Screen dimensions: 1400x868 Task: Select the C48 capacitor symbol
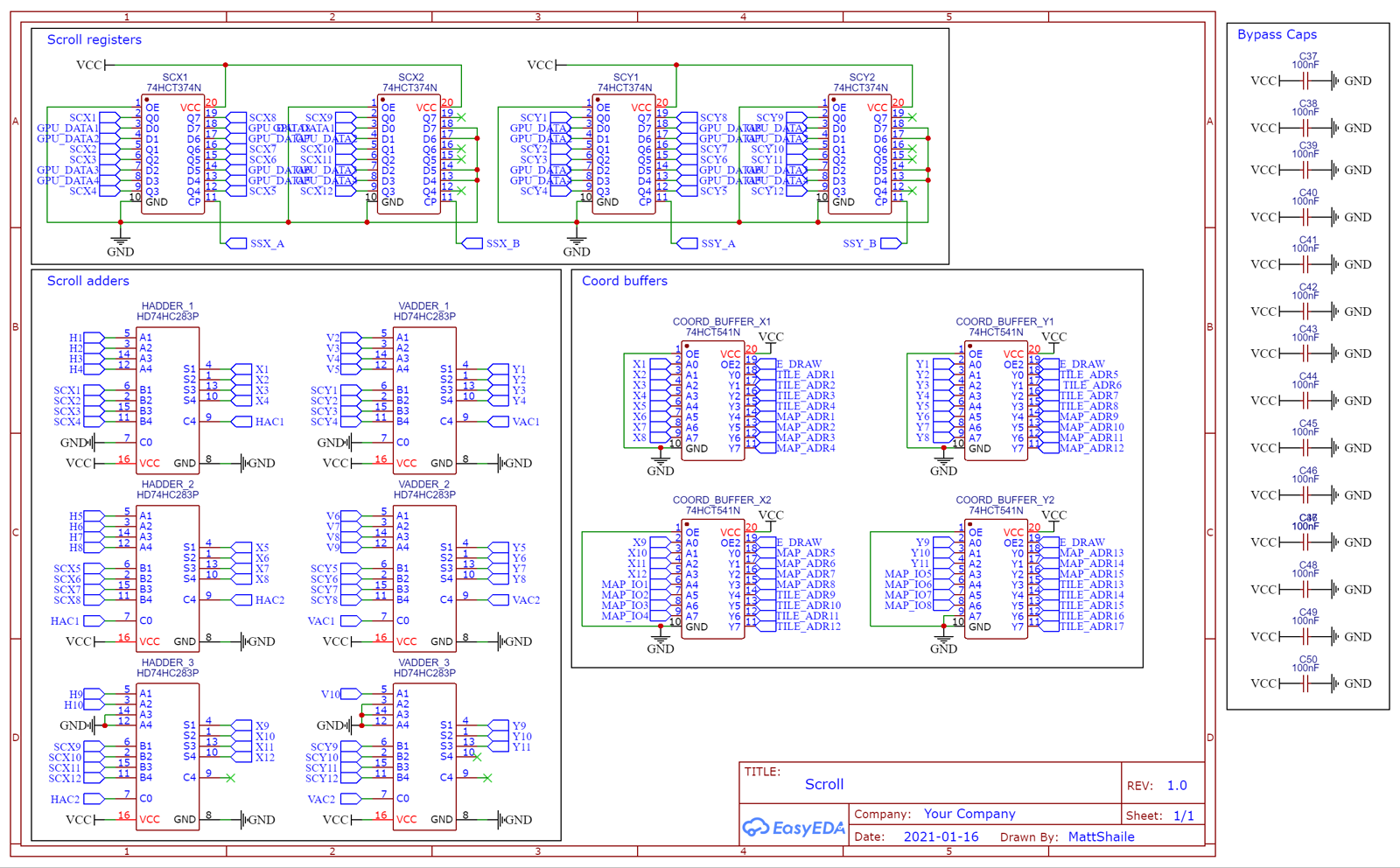point(1305,590)
